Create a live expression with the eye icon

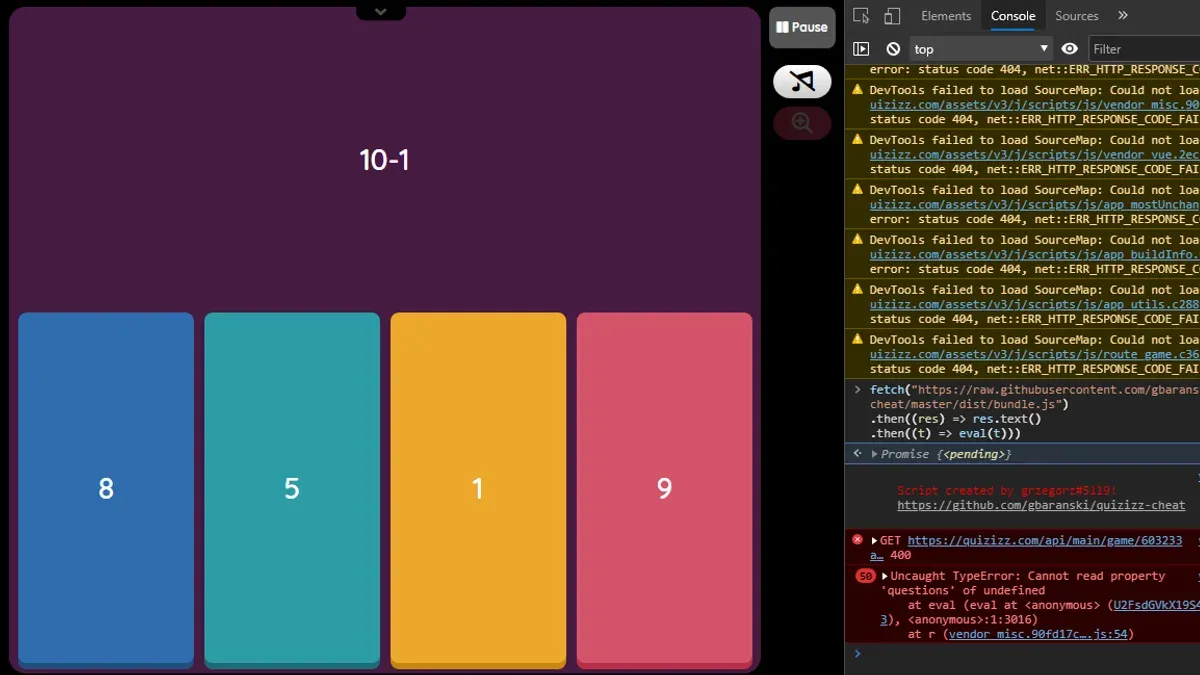pyautogui.click(x=1070, y=49)
